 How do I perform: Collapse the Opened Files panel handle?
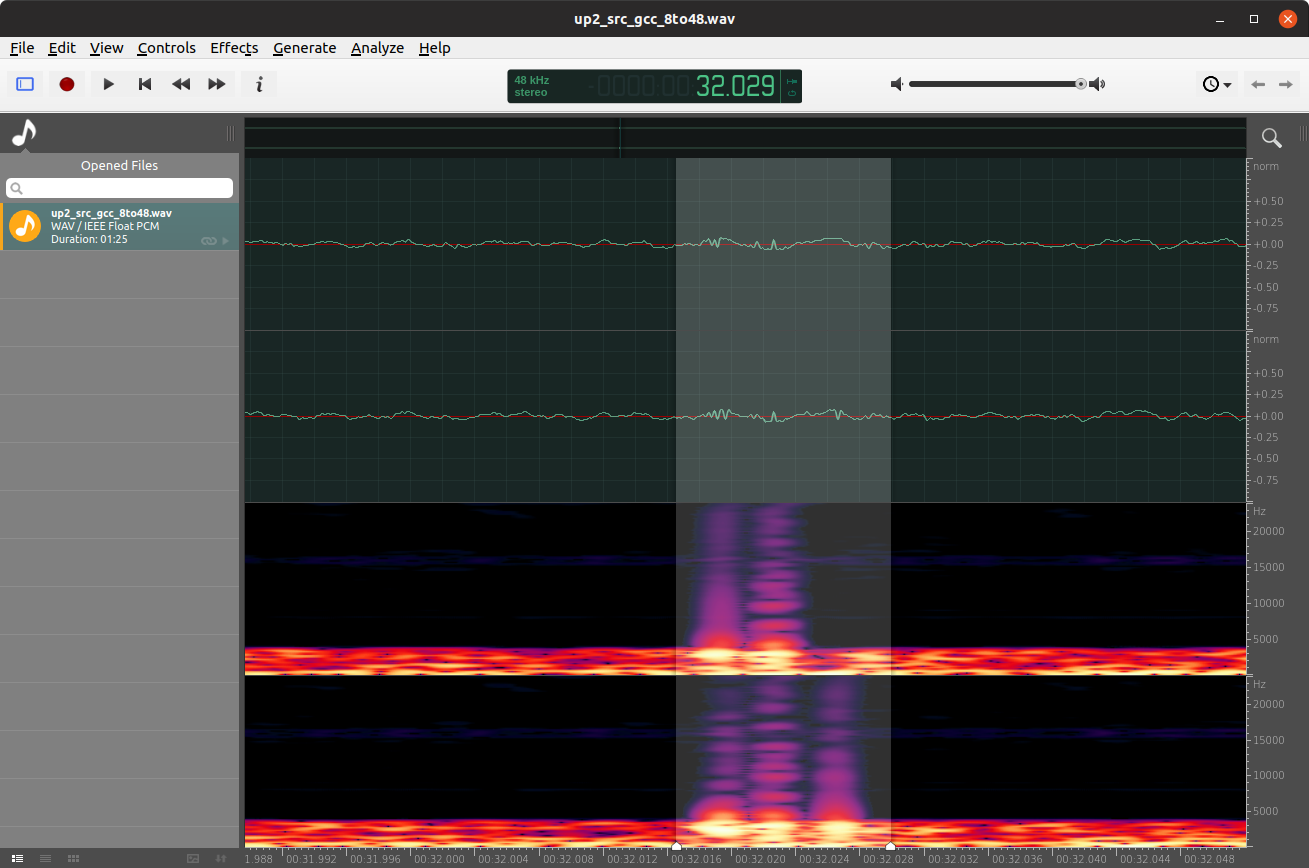pyautogui.click(x=231, y=133)
